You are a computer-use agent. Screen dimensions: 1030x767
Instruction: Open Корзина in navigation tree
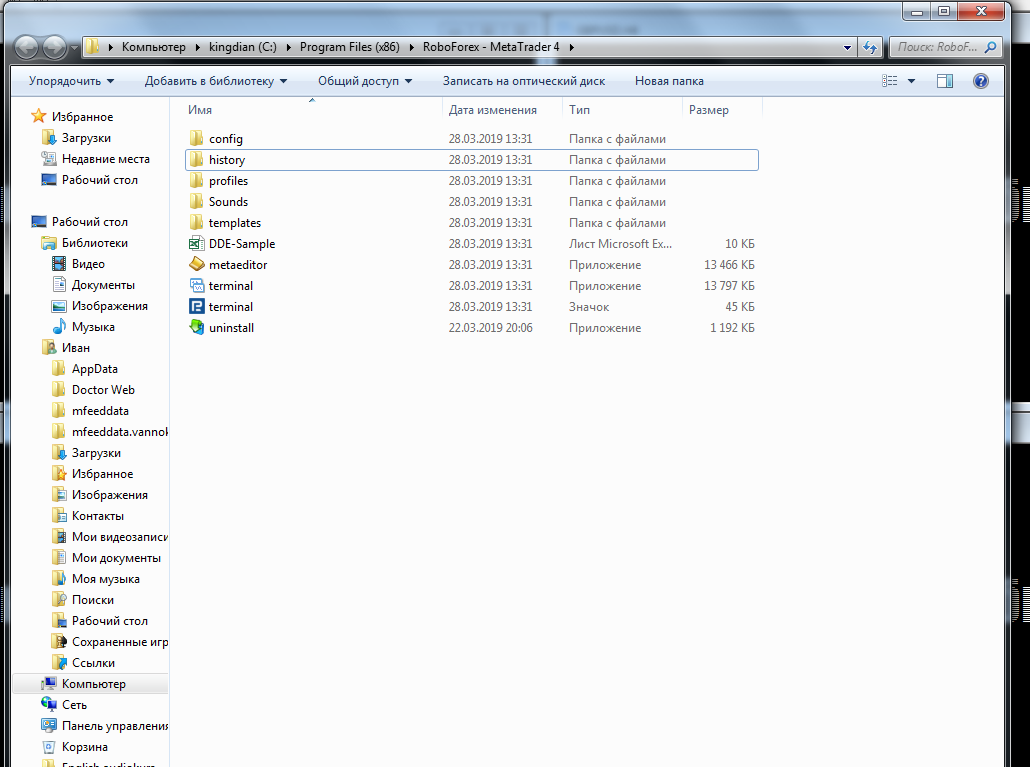(85, 747)
